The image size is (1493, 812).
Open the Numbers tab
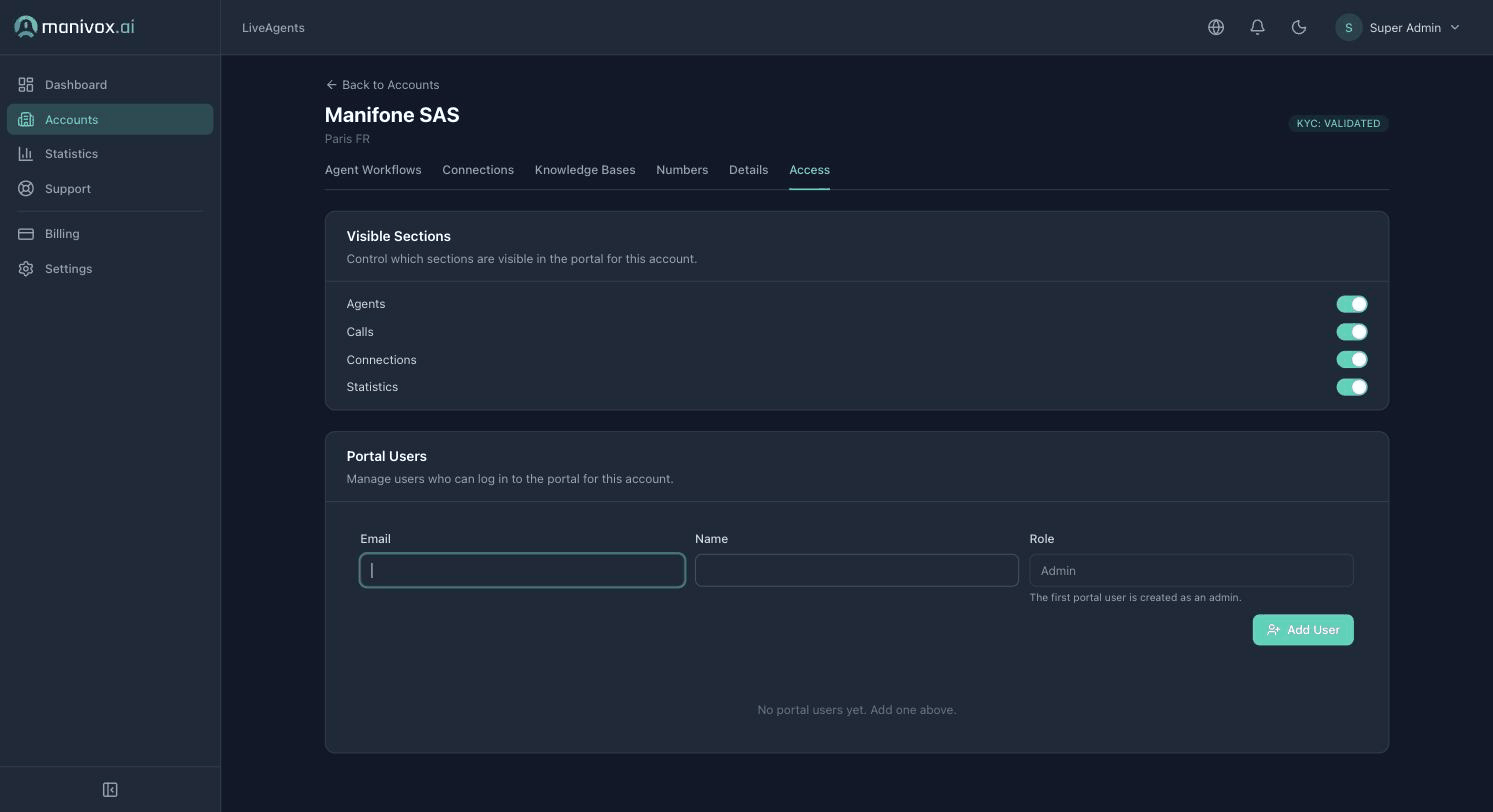coord(682,170)
